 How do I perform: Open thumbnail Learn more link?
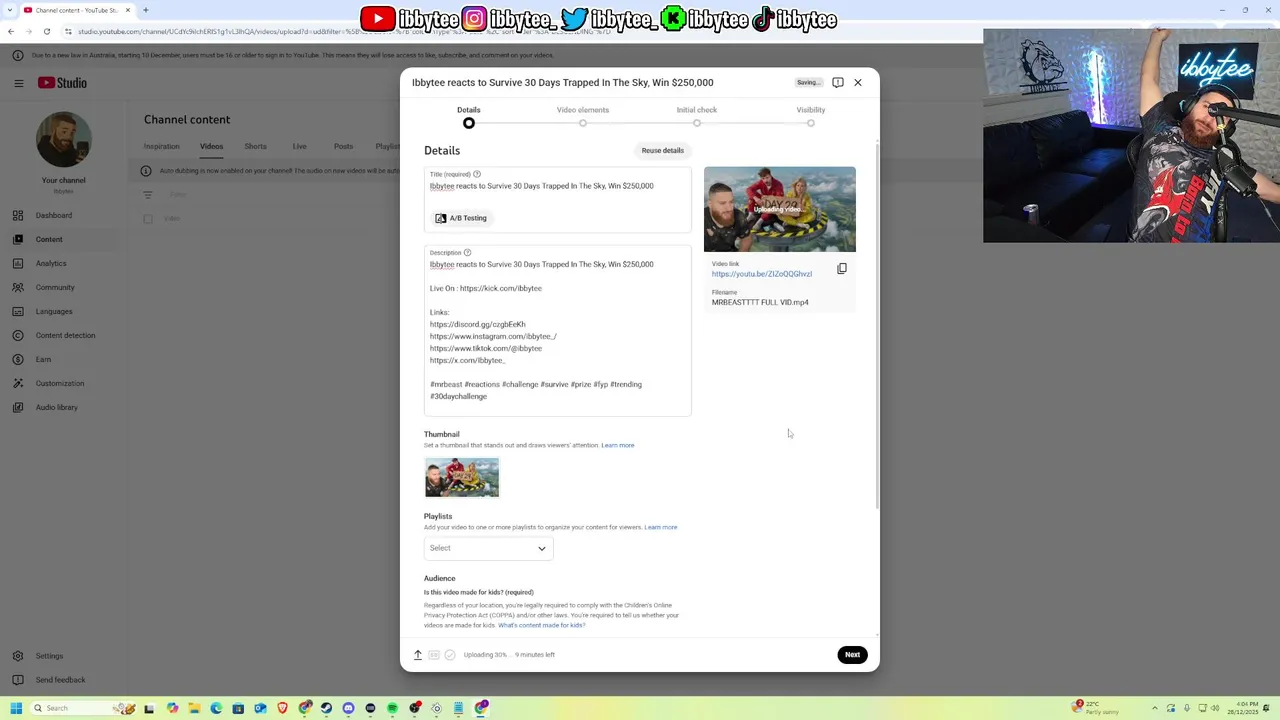click(618, 445)
